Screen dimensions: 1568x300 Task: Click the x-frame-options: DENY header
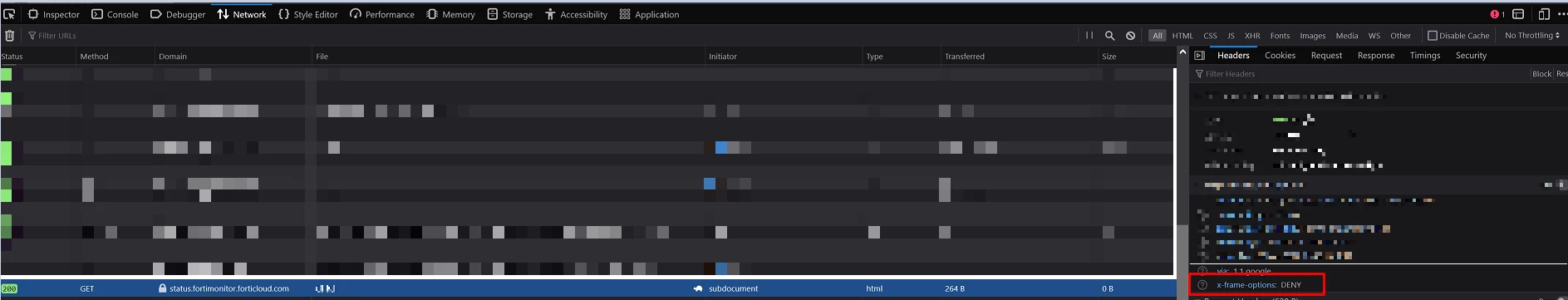coord(1259,285)
